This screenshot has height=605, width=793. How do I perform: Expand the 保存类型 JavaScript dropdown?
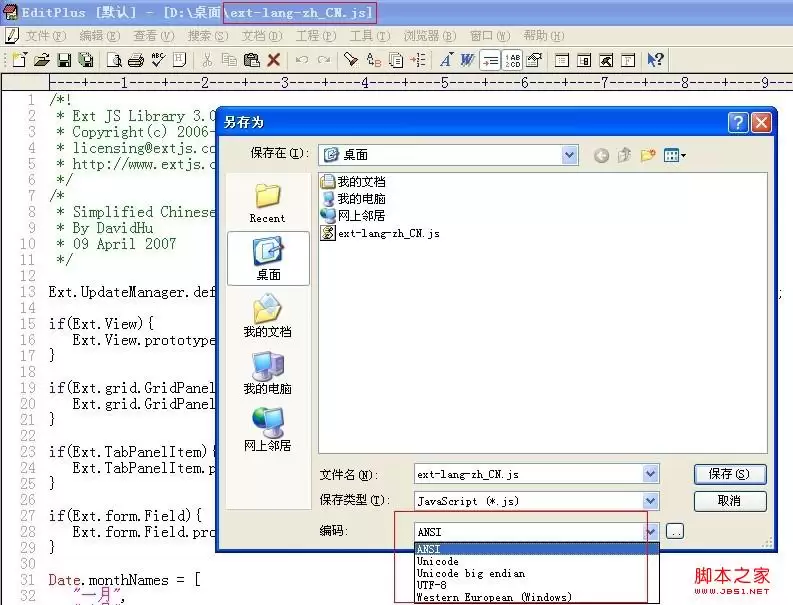pos(650,501)
